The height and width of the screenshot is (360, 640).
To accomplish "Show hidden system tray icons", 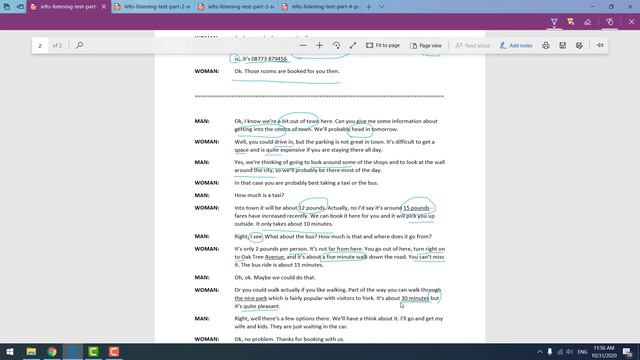I will click(x=540, y=351).
